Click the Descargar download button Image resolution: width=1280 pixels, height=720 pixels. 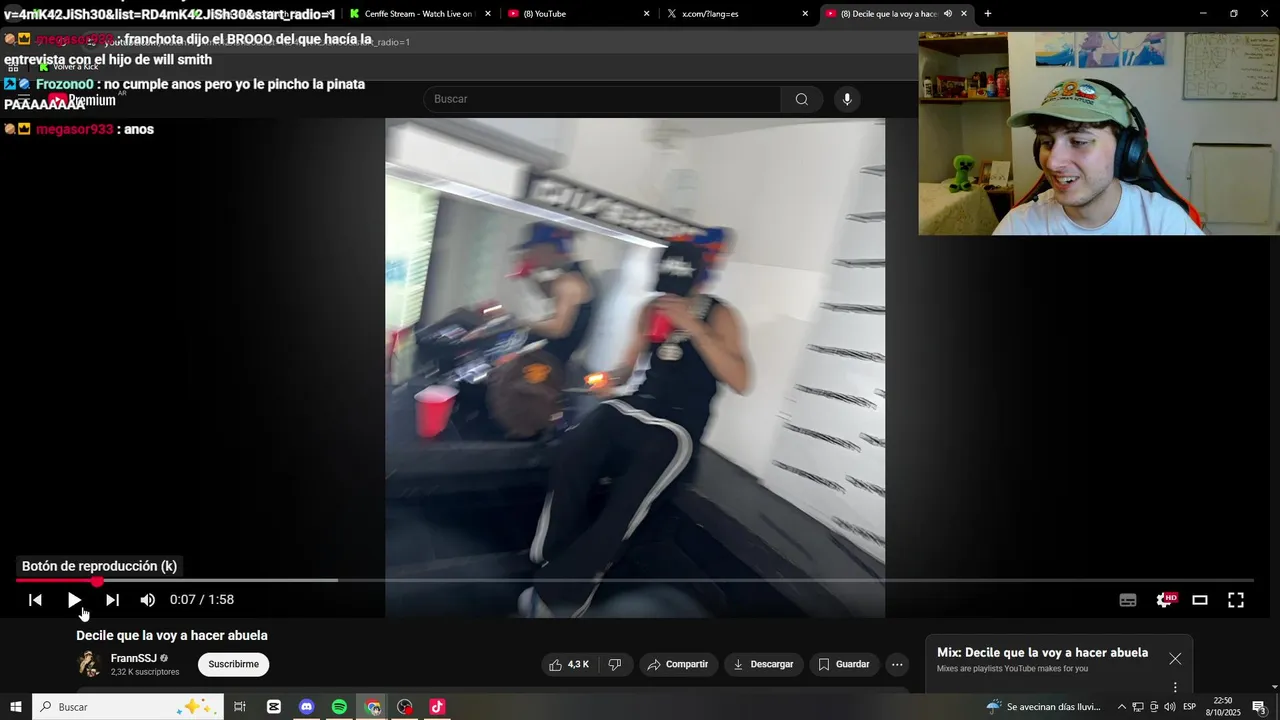click(763, 664)
